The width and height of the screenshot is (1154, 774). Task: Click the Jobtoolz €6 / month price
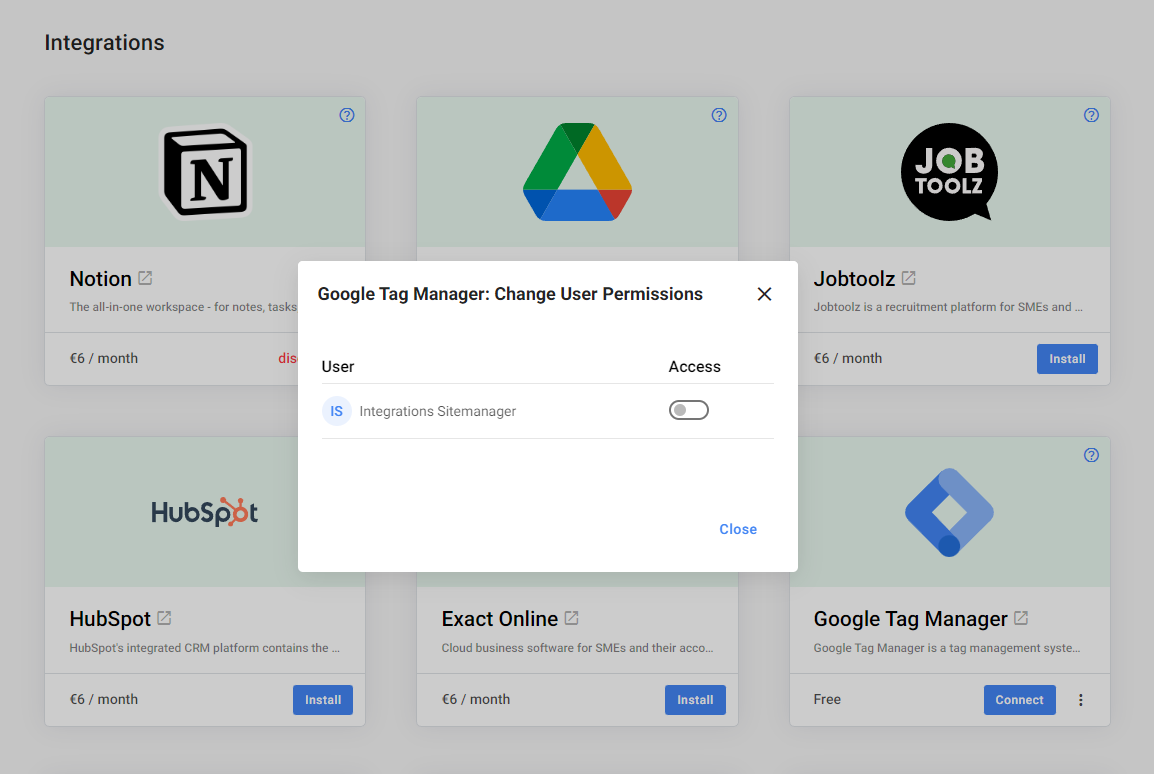[848, 358]
